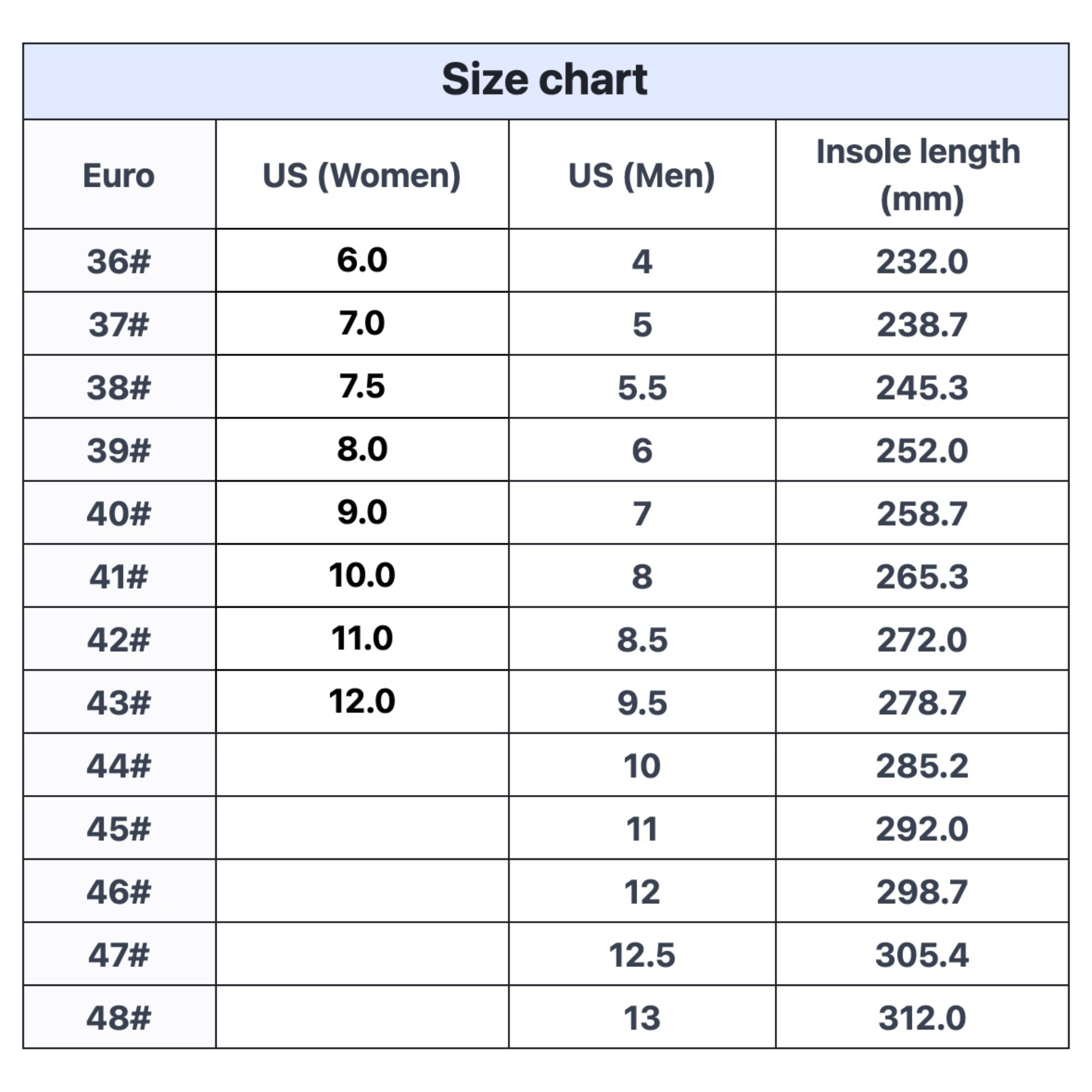1092x1092 pixels.
Task: Select the 9.5 US Men size cell
Action: click(x=642, y=703)
